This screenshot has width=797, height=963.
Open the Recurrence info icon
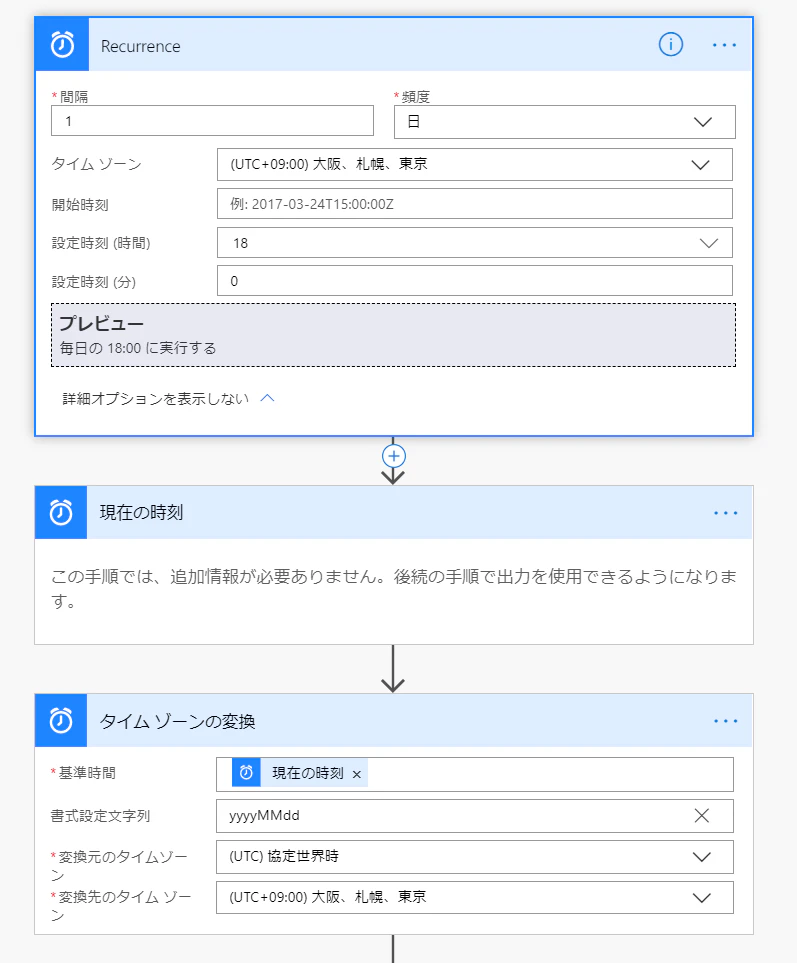671,44
